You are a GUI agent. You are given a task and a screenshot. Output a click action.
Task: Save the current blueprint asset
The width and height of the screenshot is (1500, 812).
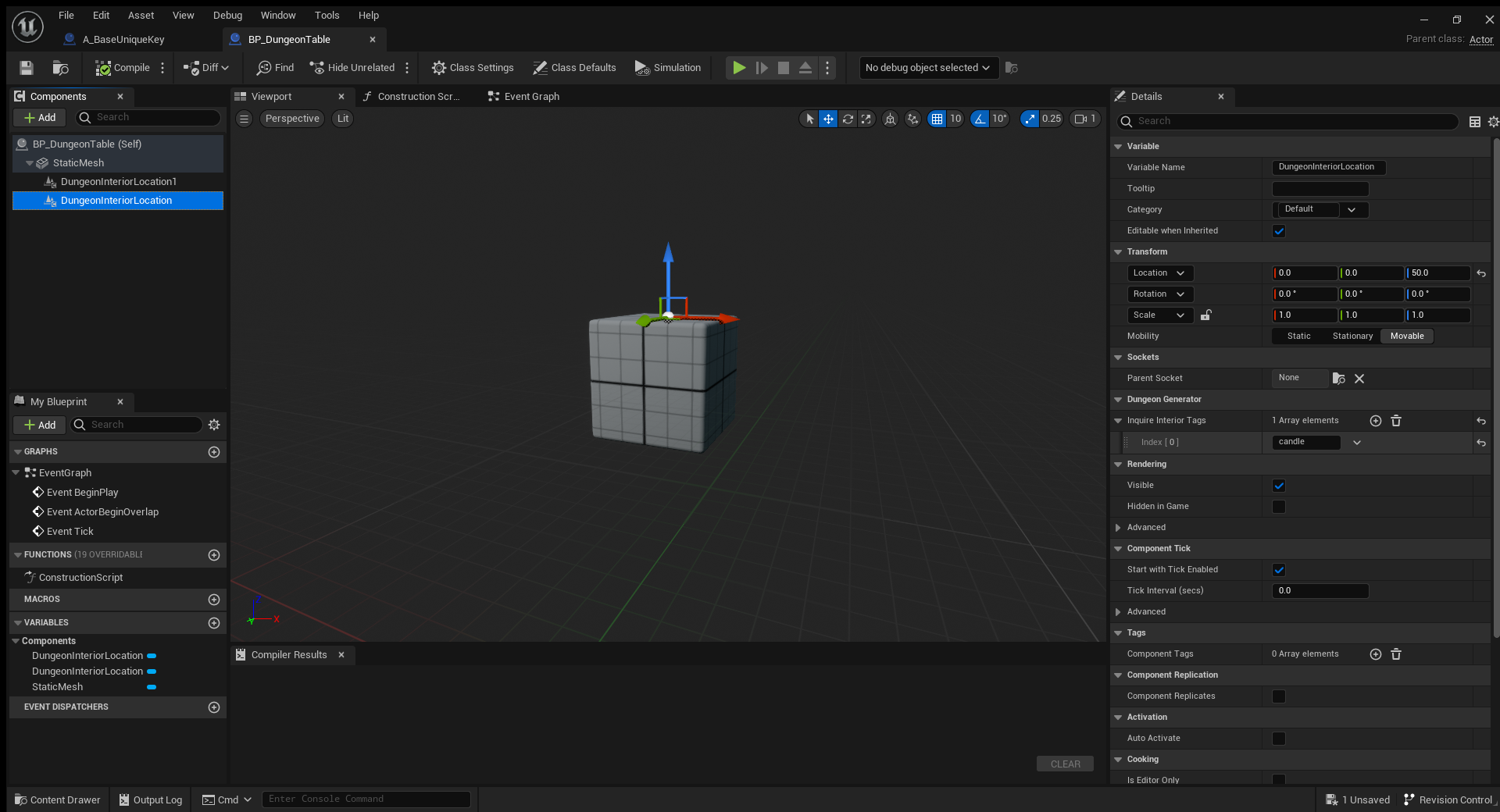27,68
